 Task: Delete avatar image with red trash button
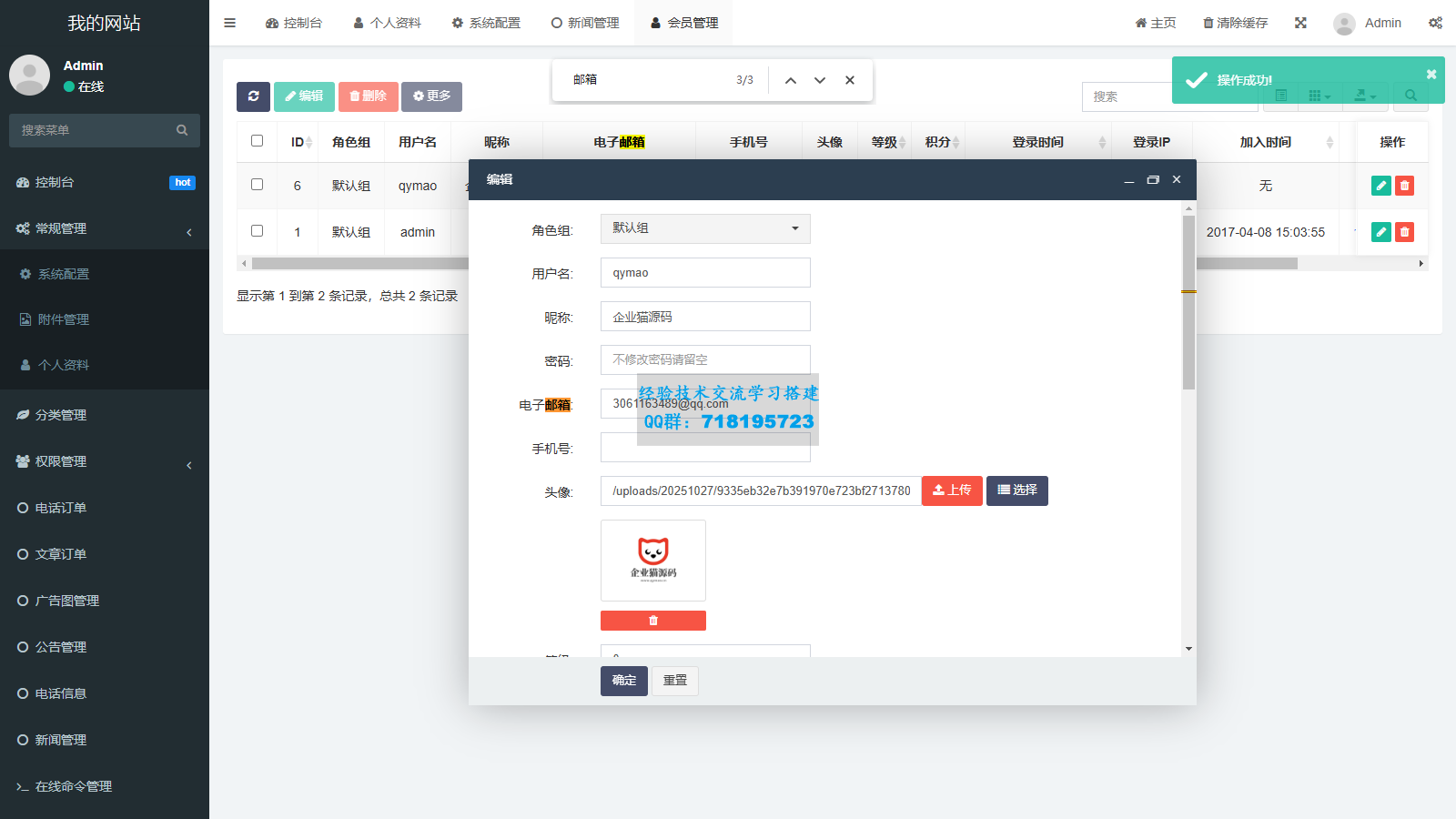652,621
